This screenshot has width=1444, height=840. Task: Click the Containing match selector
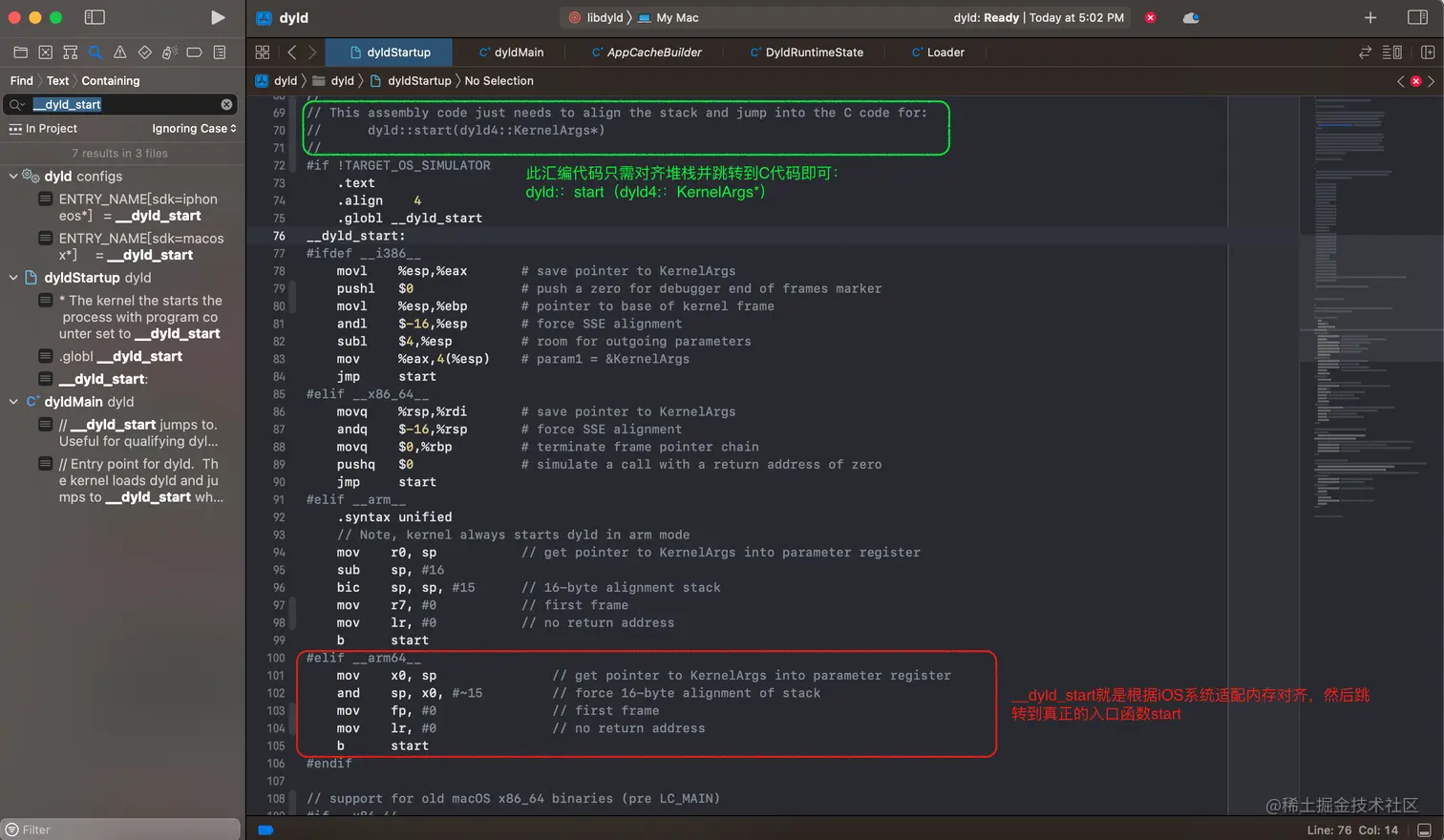(x=111, y=81)
